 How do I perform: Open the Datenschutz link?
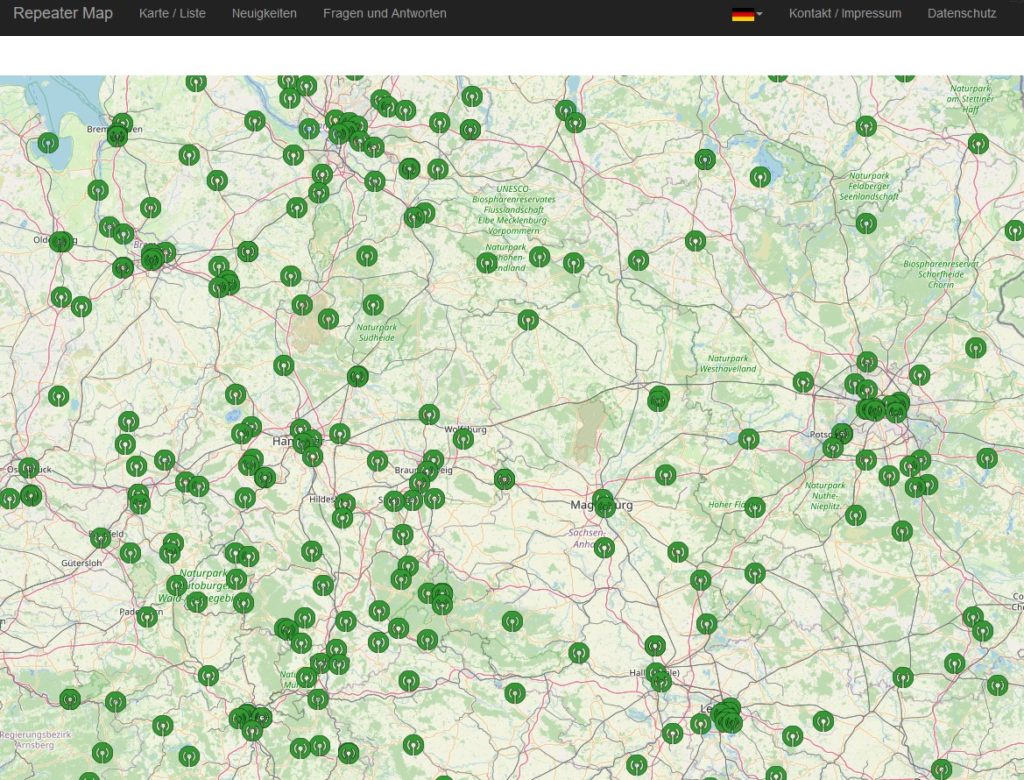961,14
